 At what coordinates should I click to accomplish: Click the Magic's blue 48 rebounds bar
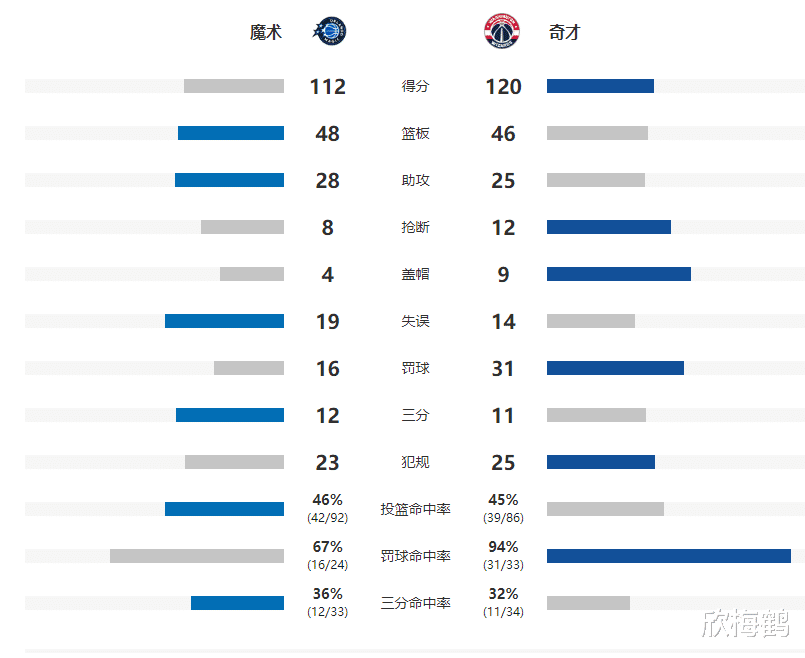coord(231,133)
